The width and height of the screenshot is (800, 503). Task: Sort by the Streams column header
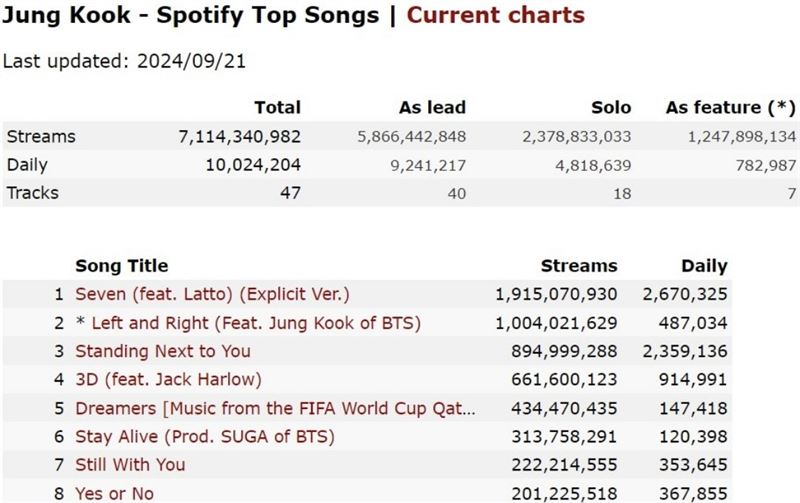point(579,266)
